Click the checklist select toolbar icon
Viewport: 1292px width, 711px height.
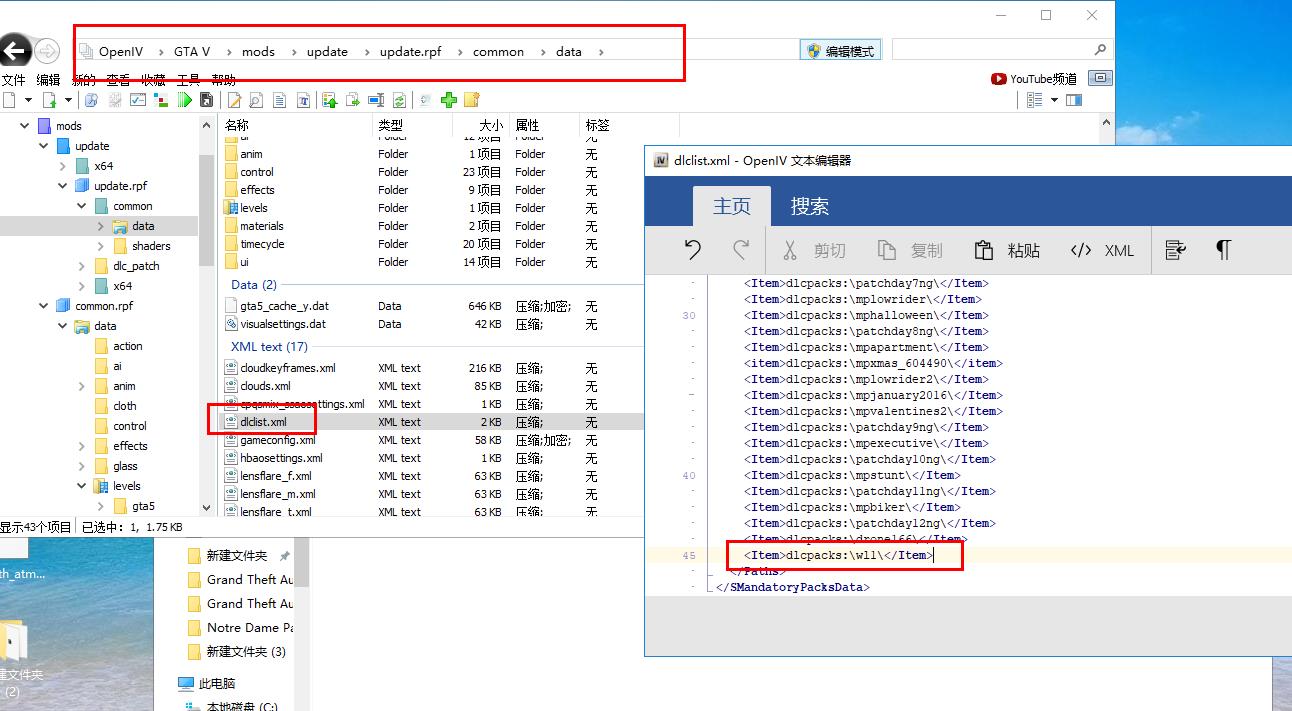[x=138, y=100]
